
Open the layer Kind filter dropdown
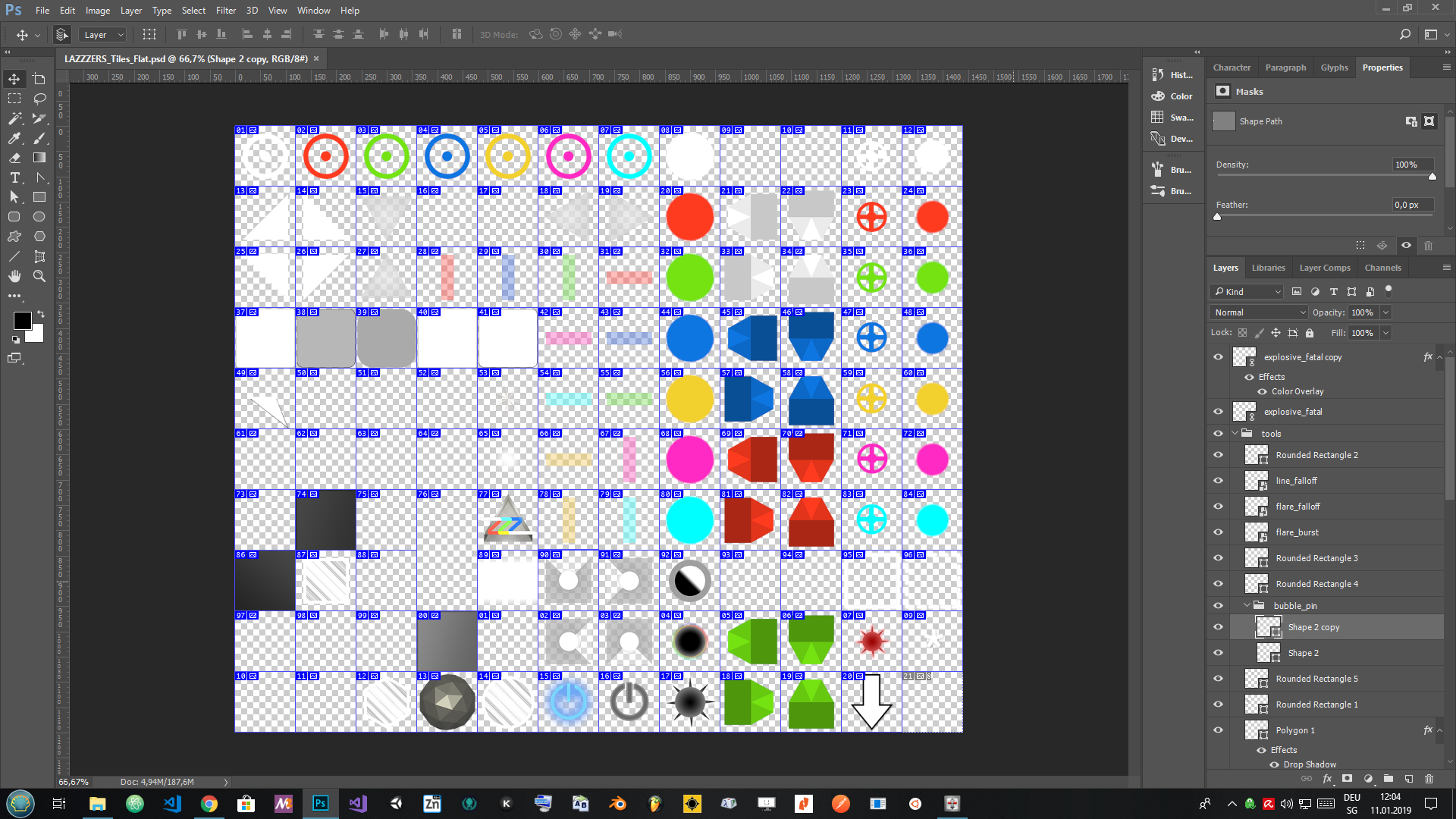tap(1247, 292)
